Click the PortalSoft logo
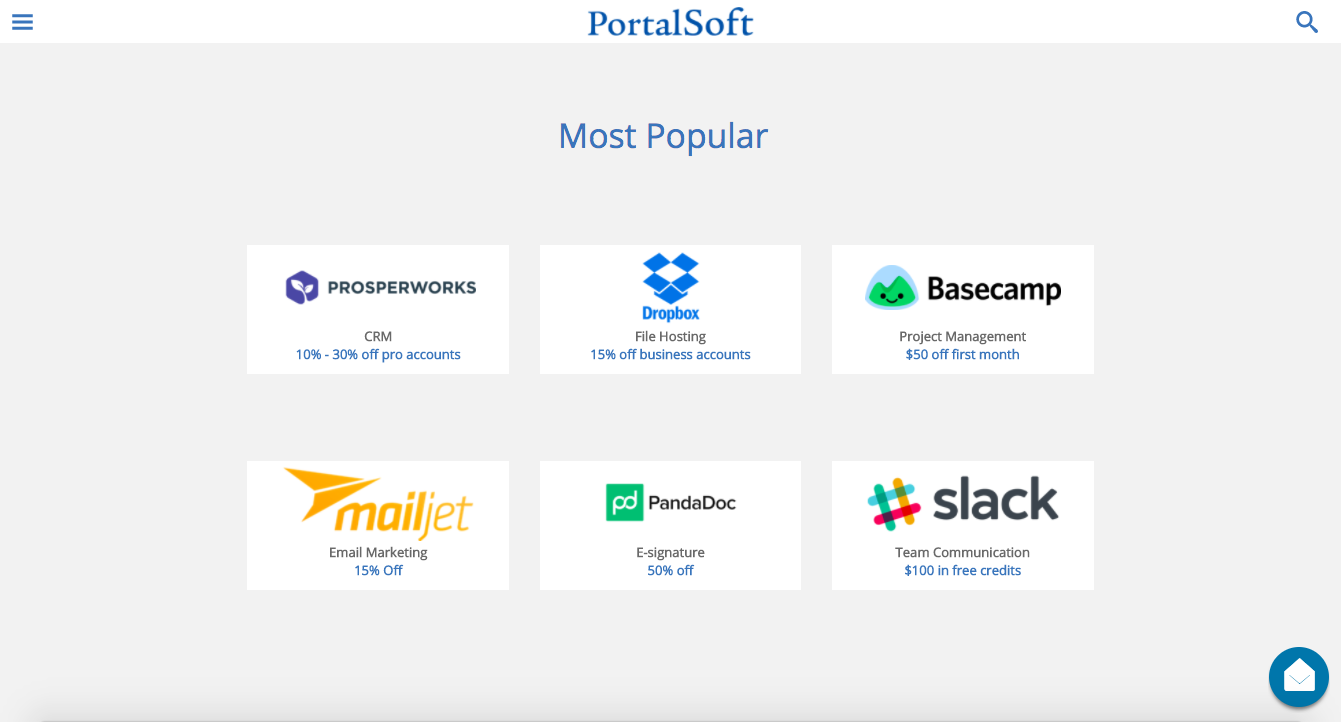1341x722 pixels. pyautogui.click(x=670, y=22)
